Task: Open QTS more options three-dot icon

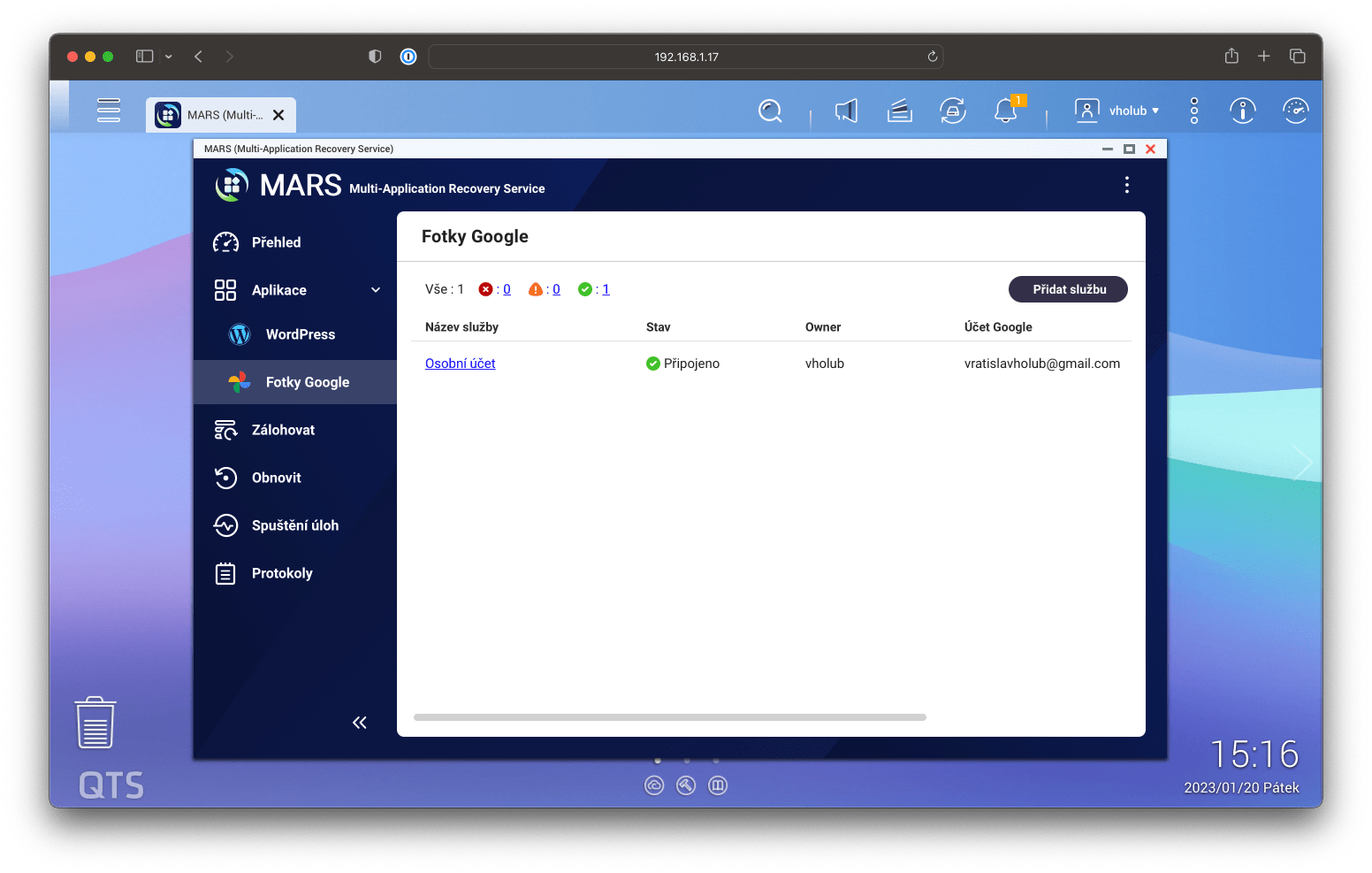Action: [1194, 111]
